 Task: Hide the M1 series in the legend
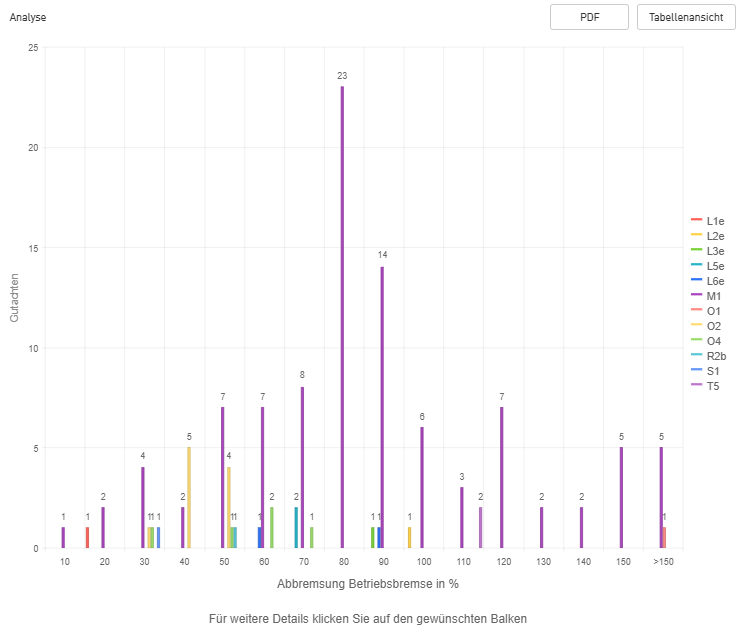pos(714,296)
